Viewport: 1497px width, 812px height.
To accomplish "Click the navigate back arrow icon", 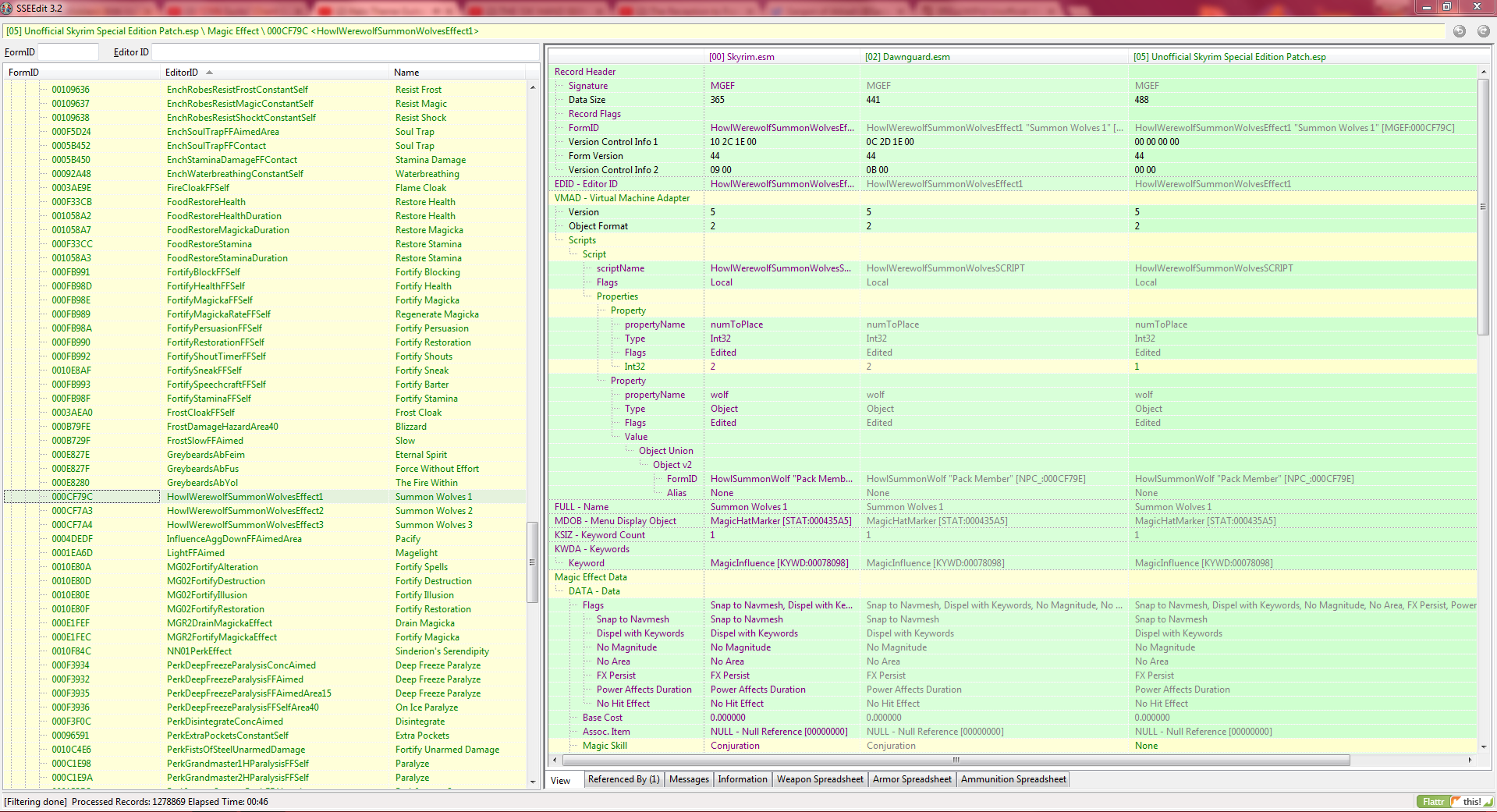I will 1459,31.
